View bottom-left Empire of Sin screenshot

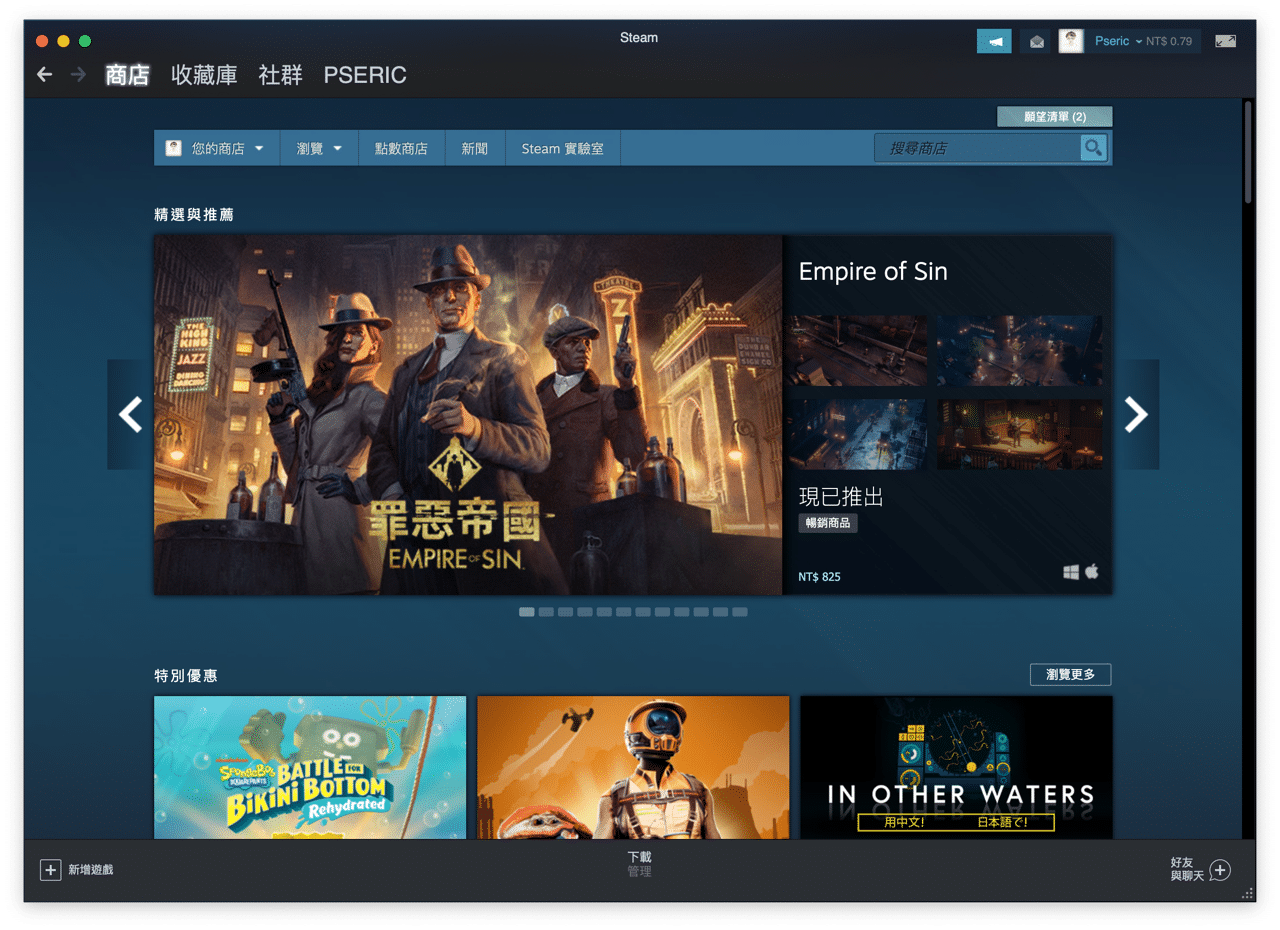[856, 434]
